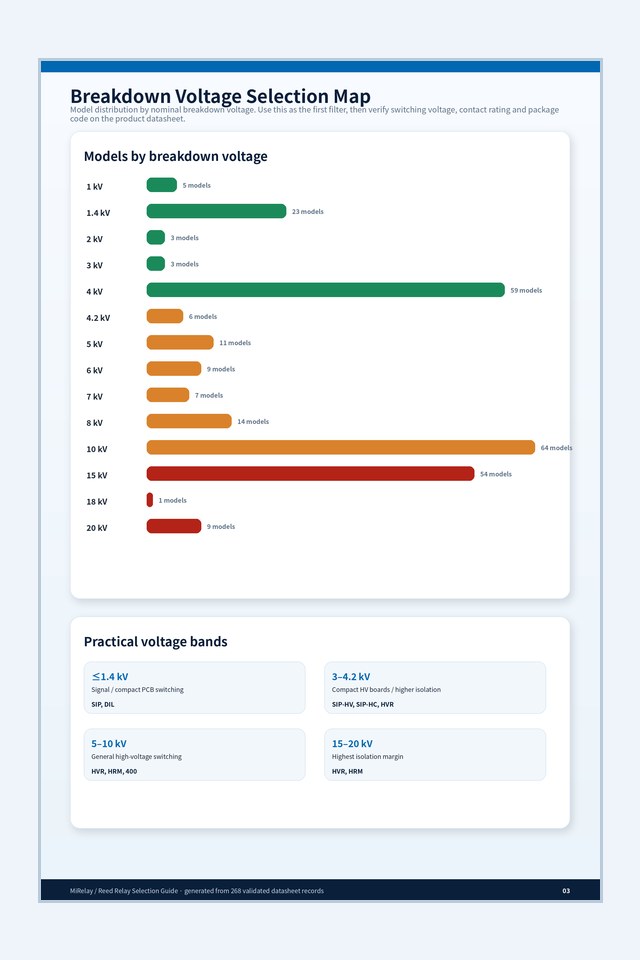
Task: Click the 10 kV orange bar
Action: 341,447
